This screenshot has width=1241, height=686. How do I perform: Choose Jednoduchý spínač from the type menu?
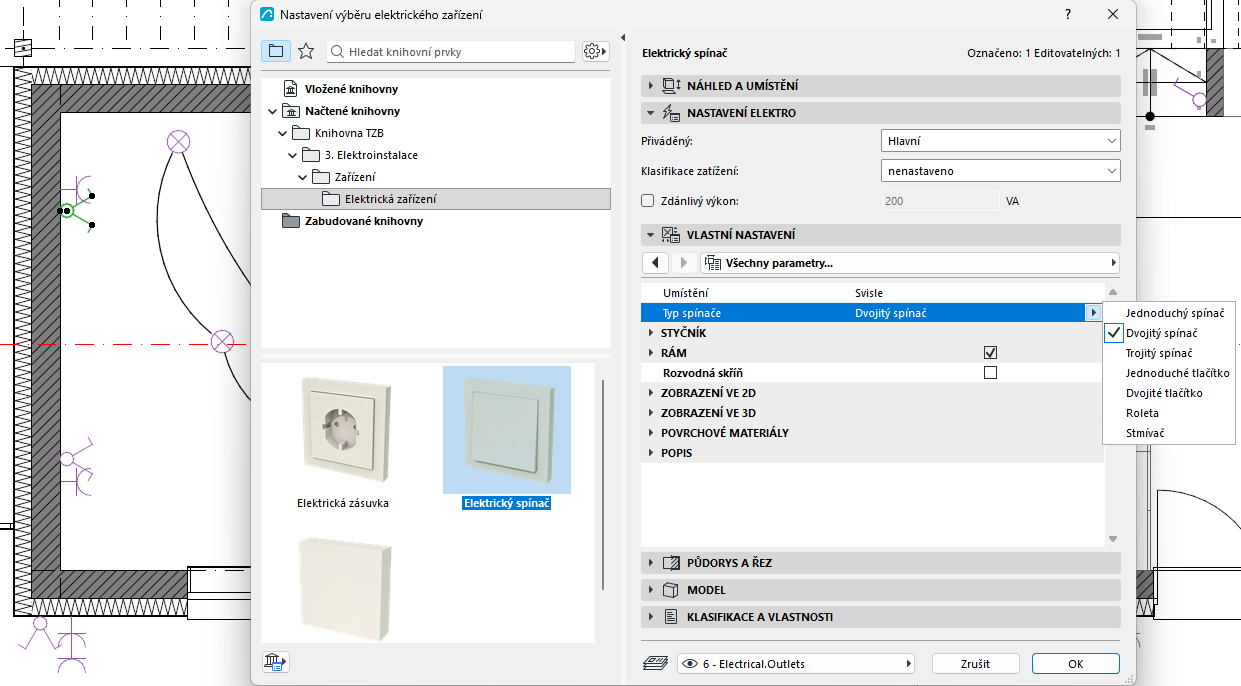click(1174, 313)
